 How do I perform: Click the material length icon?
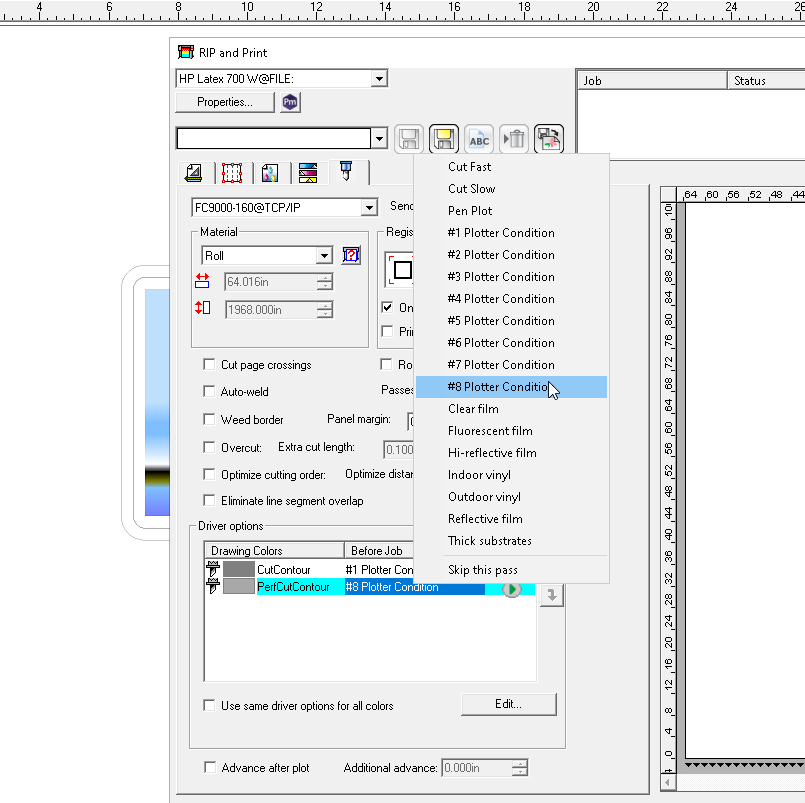click(x=202, y=308)
